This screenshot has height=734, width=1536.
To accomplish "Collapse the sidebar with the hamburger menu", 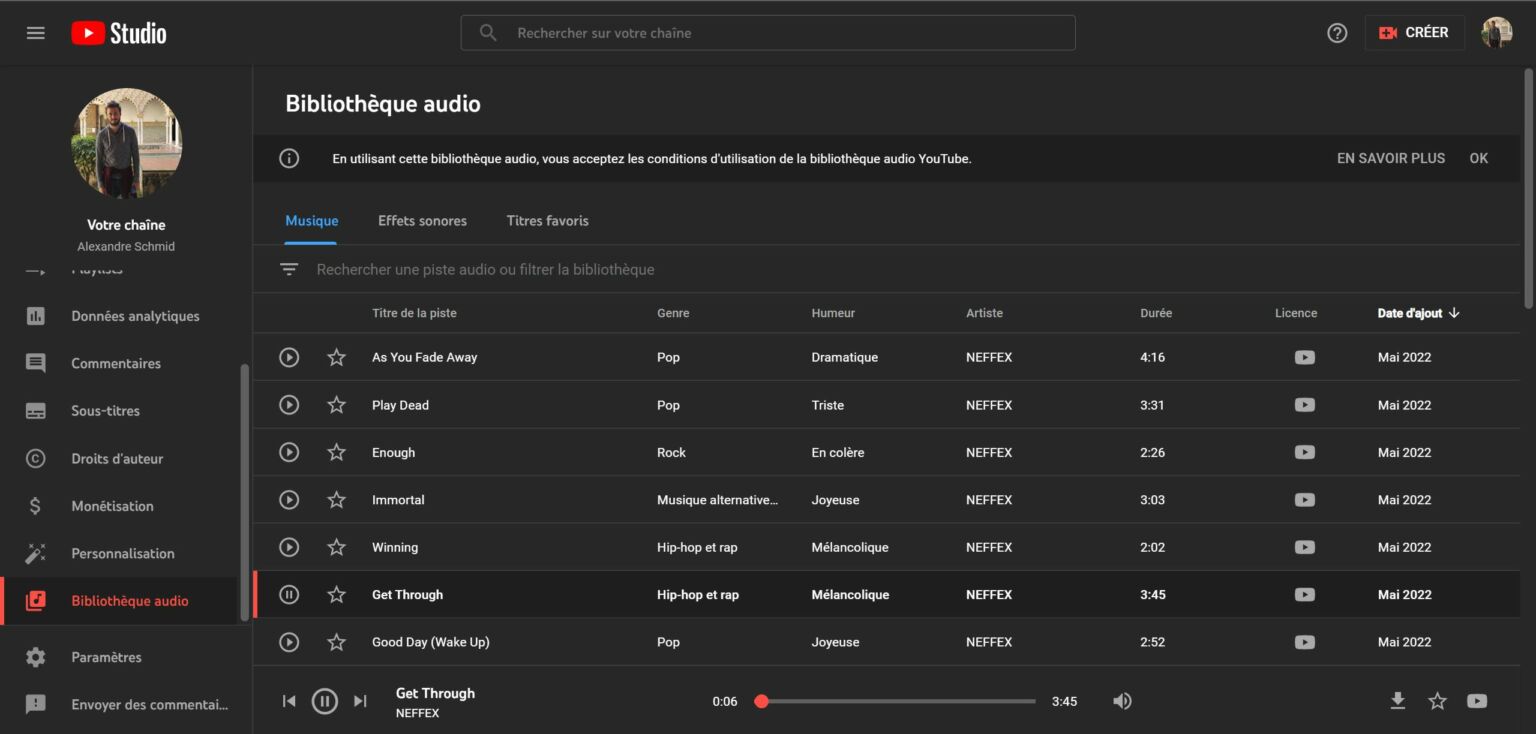I will click(35, 32).
